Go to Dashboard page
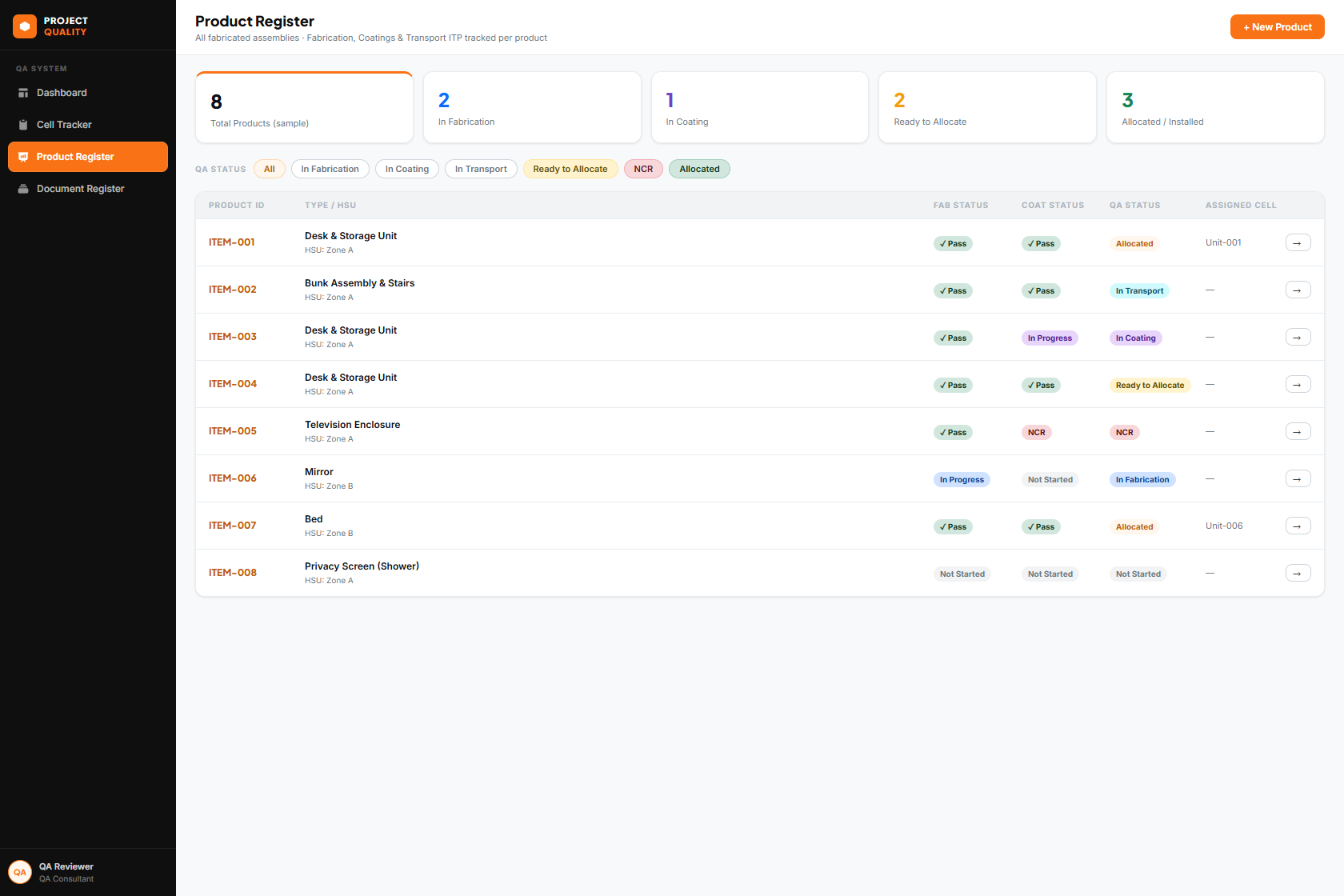 (x=88, y=93)
